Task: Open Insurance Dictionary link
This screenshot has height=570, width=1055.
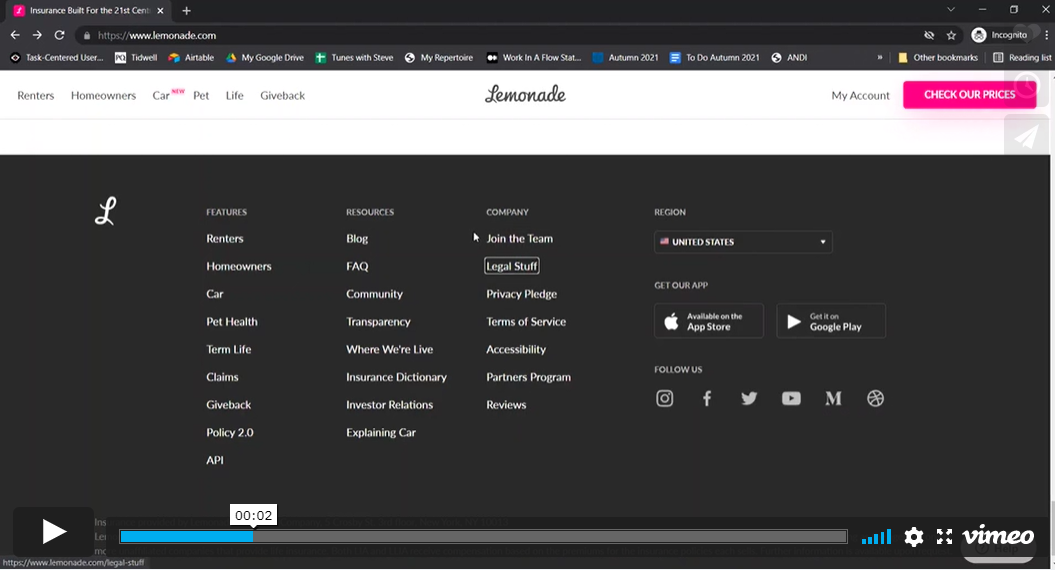Action: click(x=396, y=377)
